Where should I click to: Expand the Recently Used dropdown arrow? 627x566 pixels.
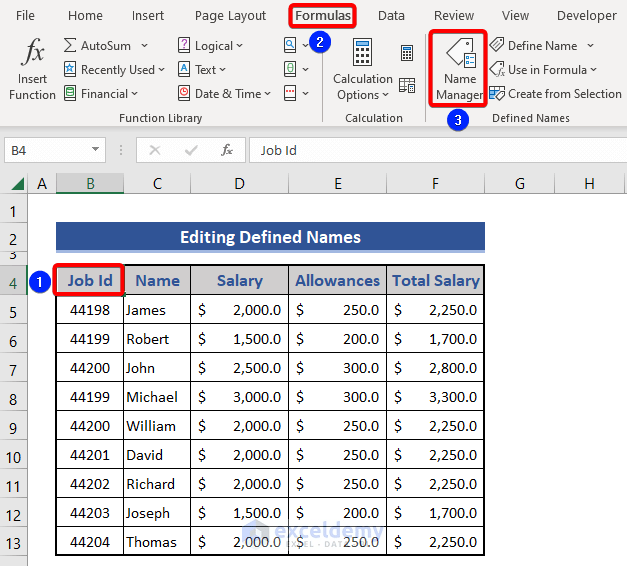click(x=161, y=70)
